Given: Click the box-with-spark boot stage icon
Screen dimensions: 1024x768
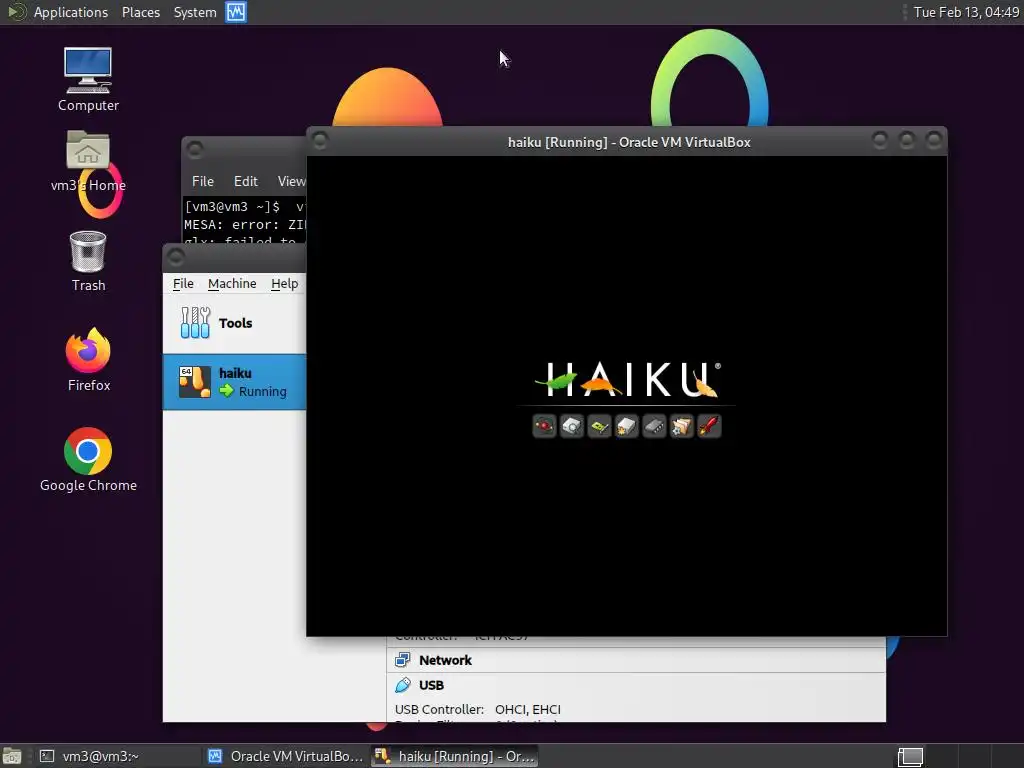Looking at the screenshot, I should (626, 426).
